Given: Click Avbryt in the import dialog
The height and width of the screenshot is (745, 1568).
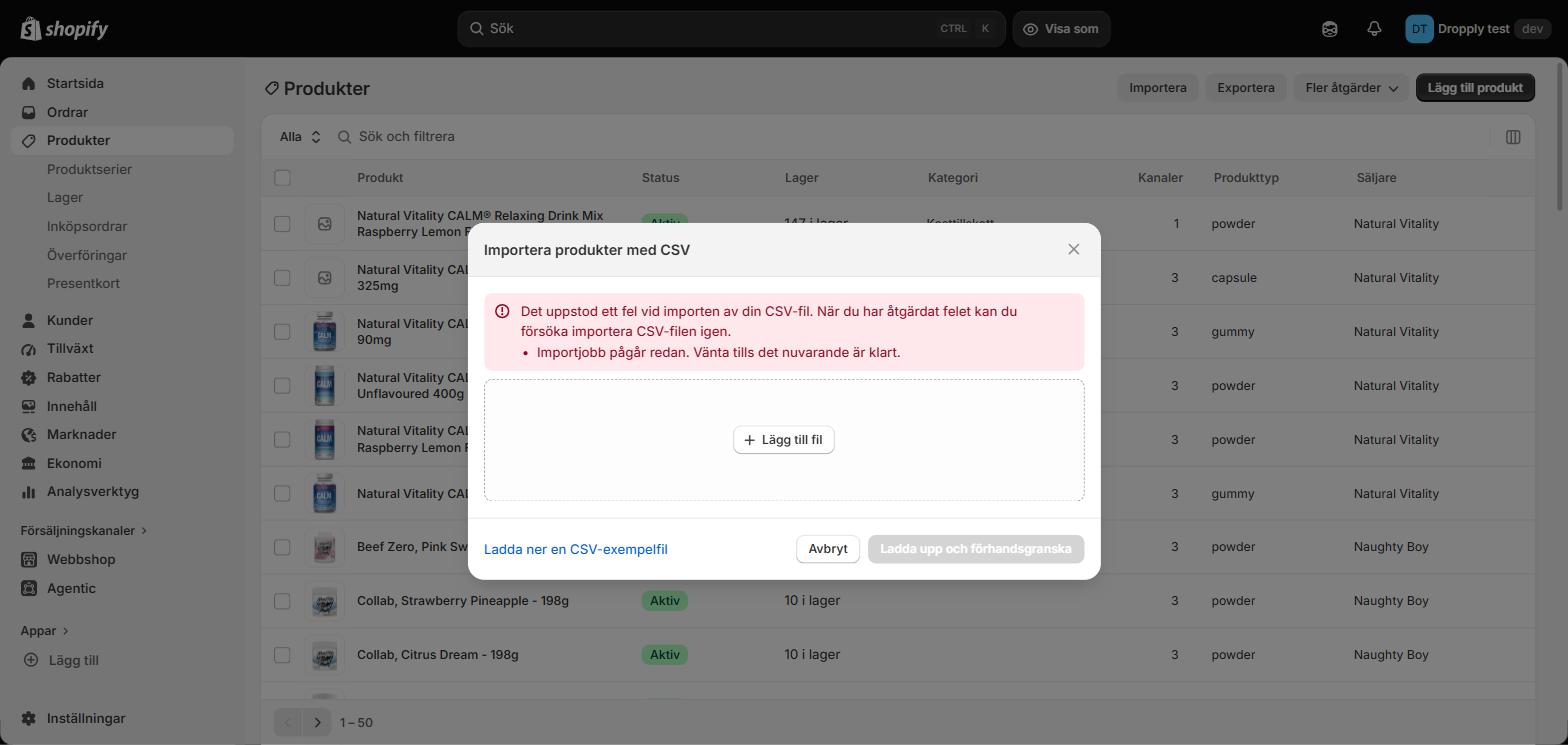Looking at the screenshot, I should (x=828, y=549).
